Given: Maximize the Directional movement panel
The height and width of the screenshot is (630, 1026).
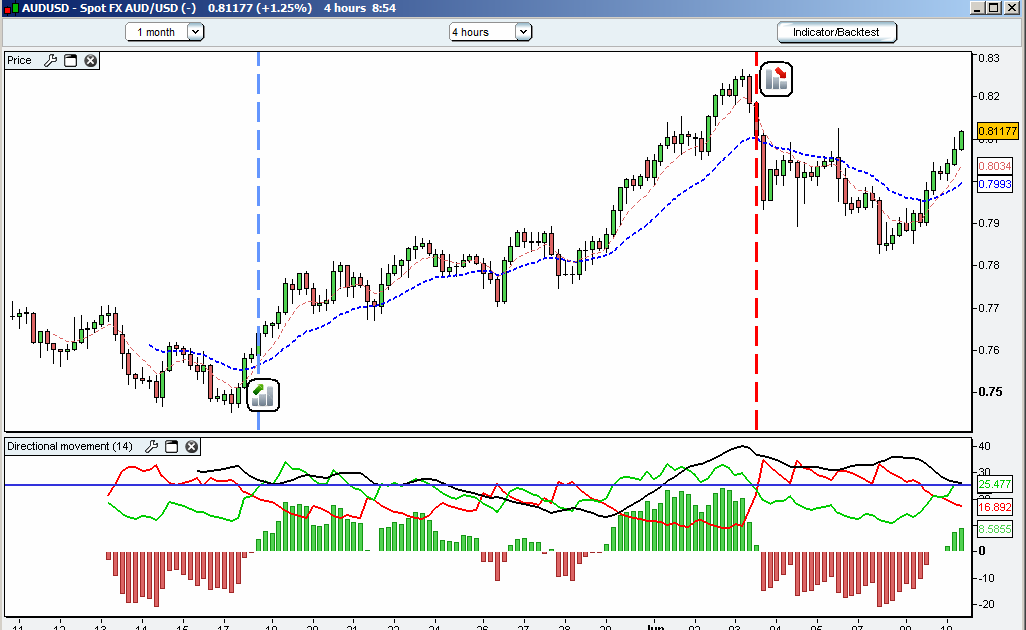Looking at the screenshot, I should coord(171,447).
